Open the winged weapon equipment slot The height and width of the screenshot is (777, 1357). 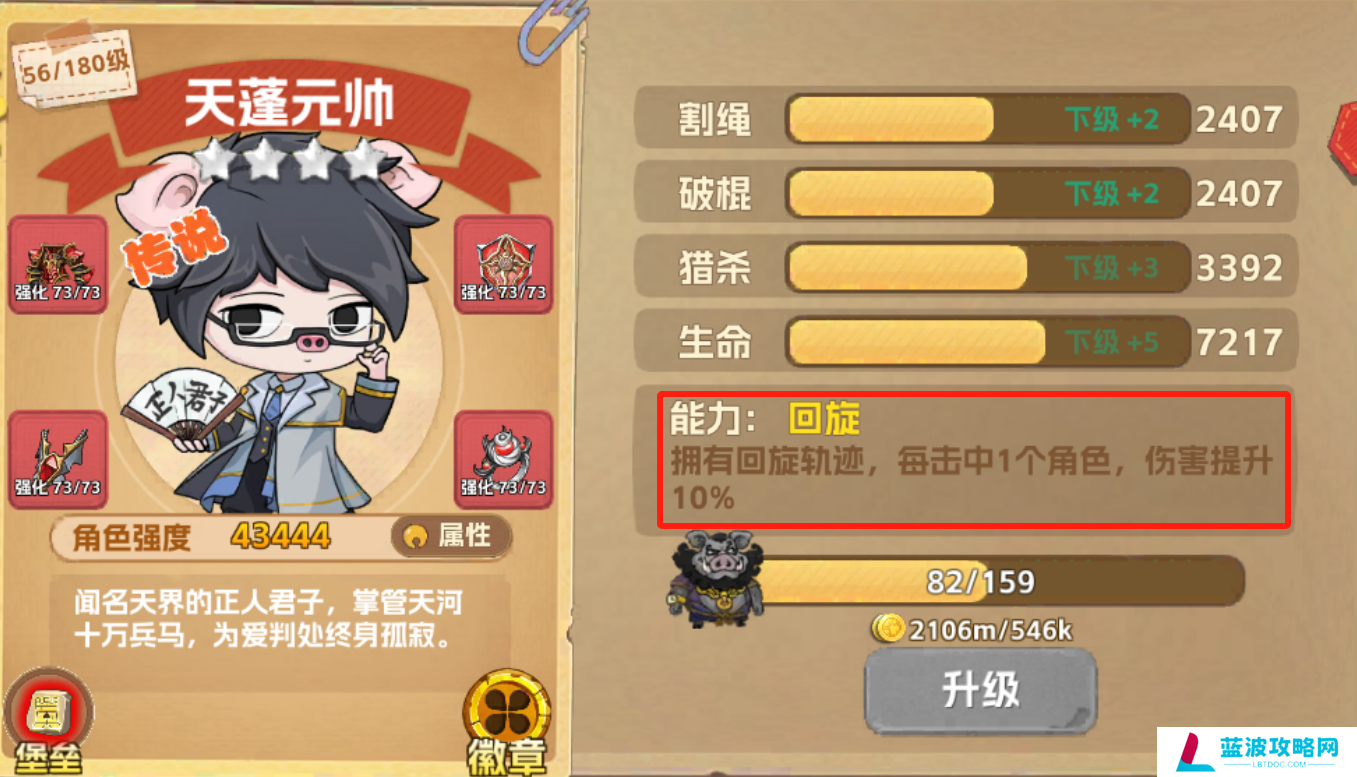coord(58,460)
